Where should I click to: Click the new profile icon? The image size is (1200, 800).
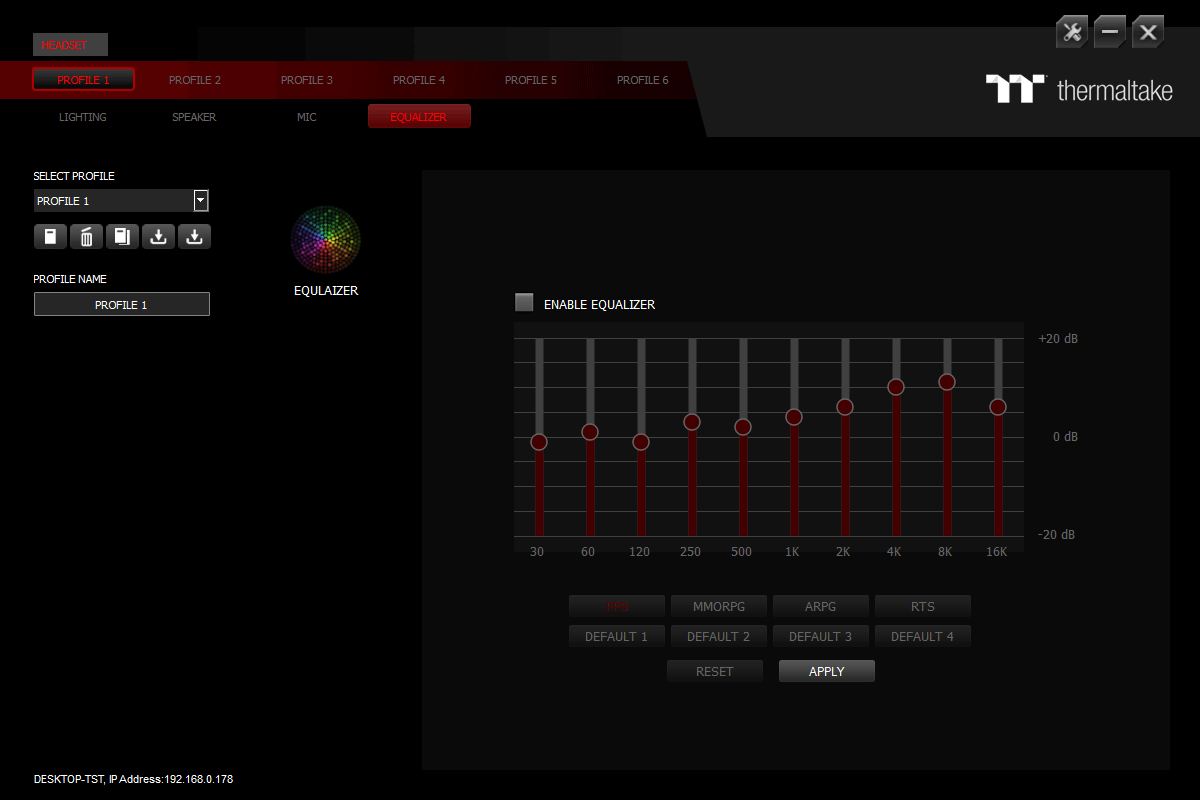pos(50,237)
